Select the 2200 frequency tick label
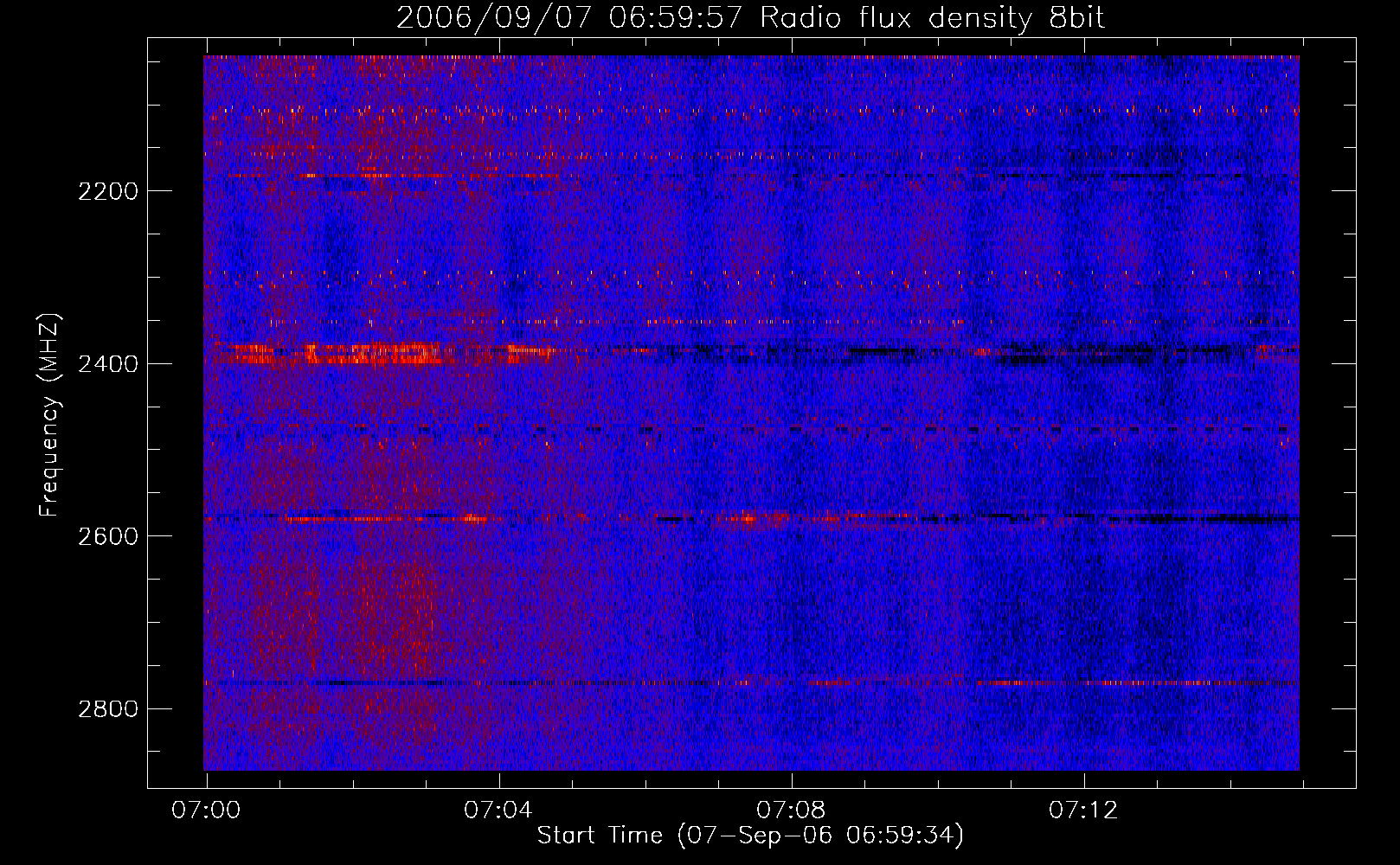The width and height of the screenshot is (1400, 865). 108,191
